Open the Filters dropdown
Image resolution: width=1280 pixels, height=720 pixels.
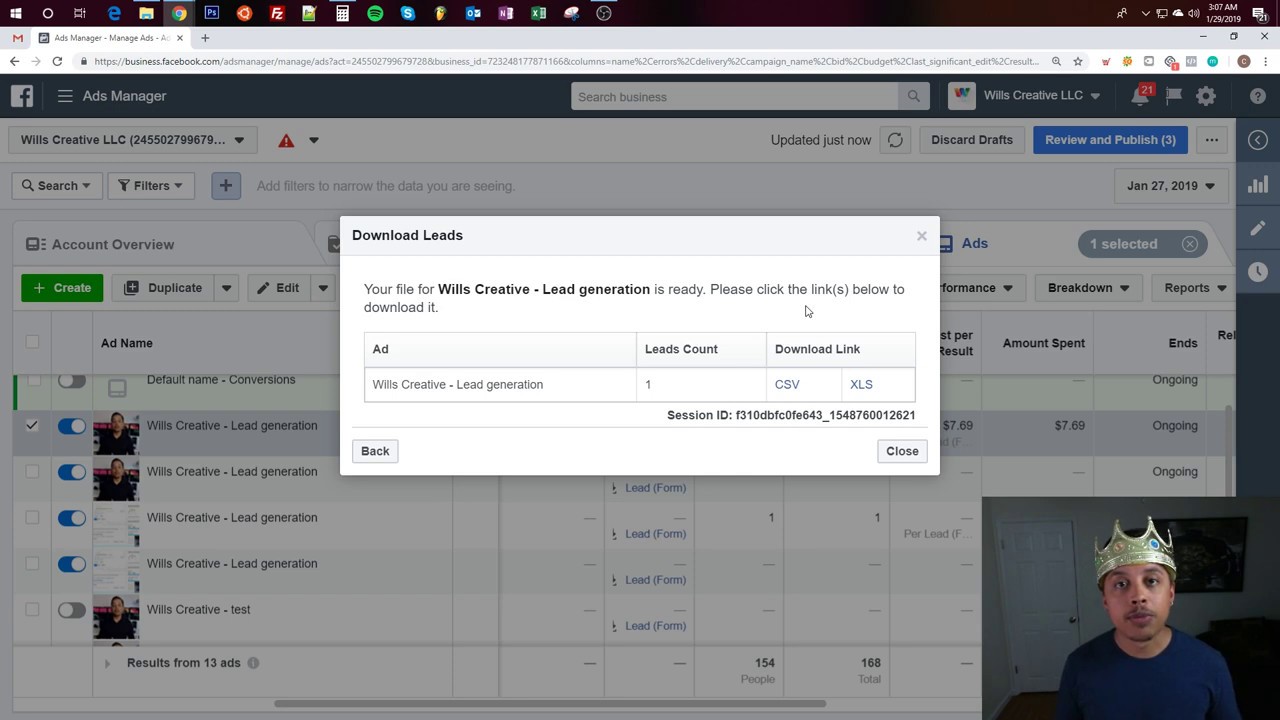151,186
